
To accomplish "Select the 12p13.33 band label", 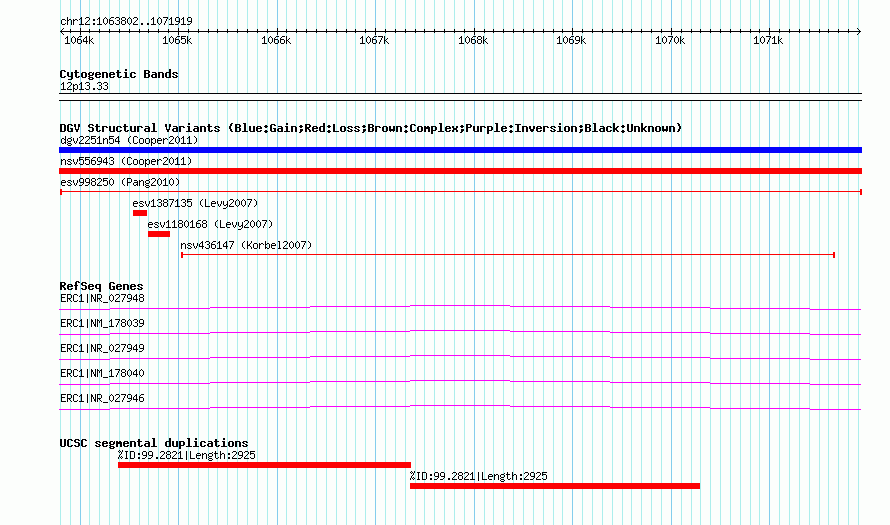I will [84, 86].
